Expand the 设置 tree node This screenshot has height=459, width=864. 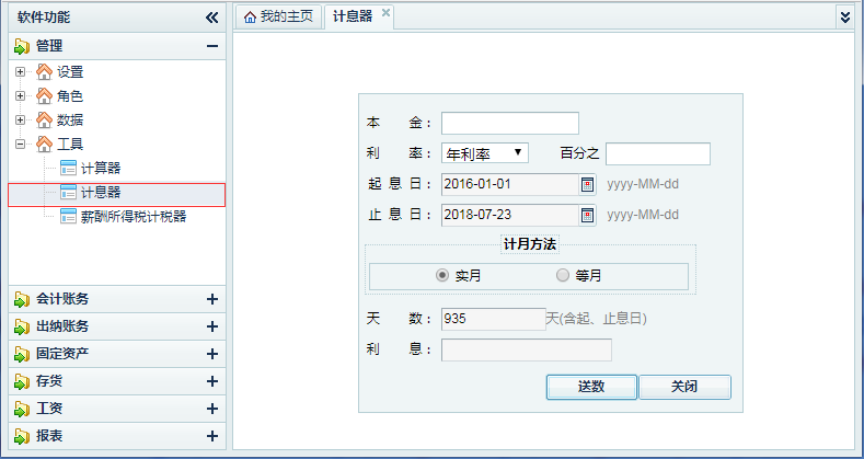coord(21,72)
